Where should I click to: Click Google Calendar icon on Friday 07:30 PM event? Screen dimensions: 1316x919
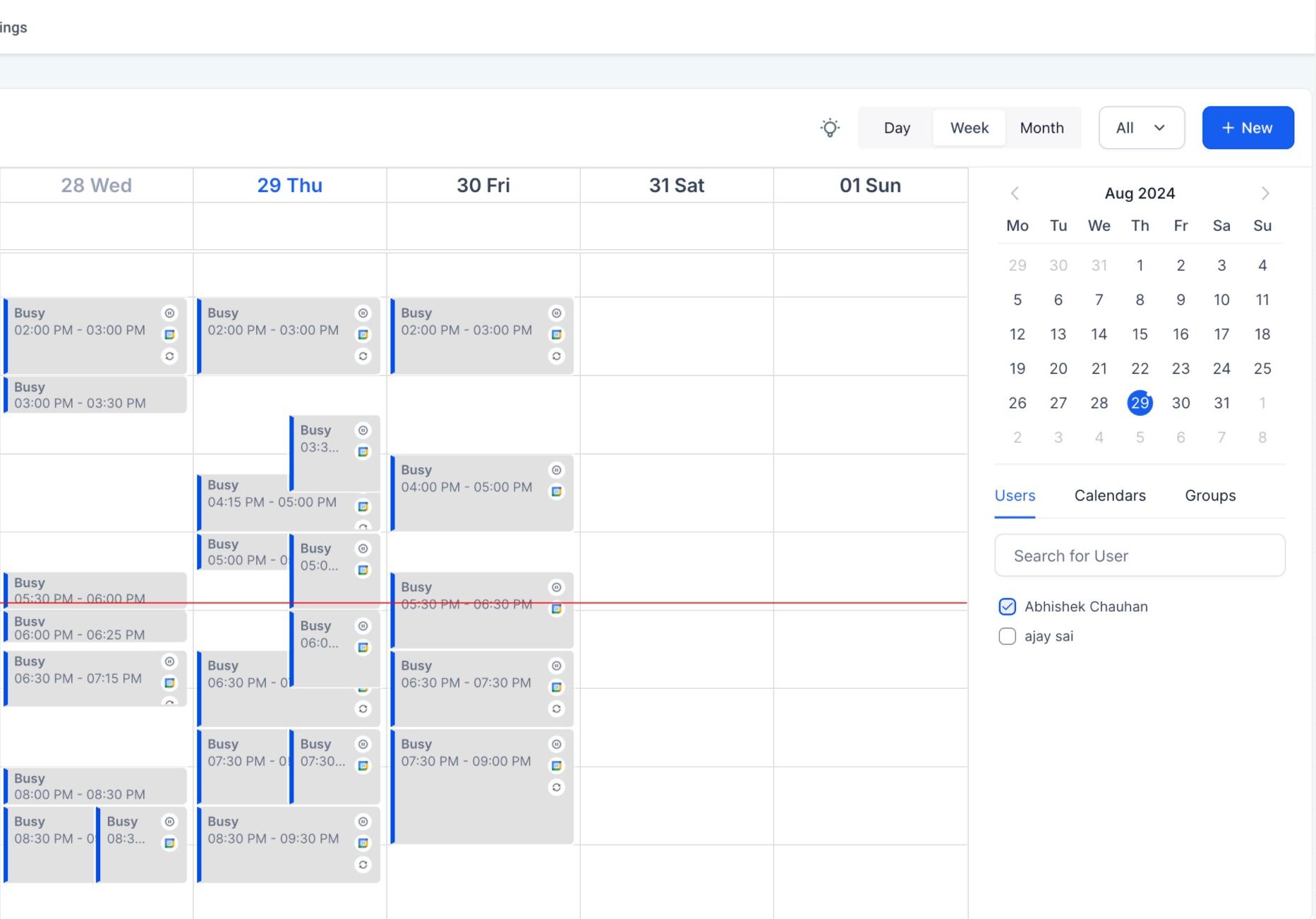click(557, 766)
